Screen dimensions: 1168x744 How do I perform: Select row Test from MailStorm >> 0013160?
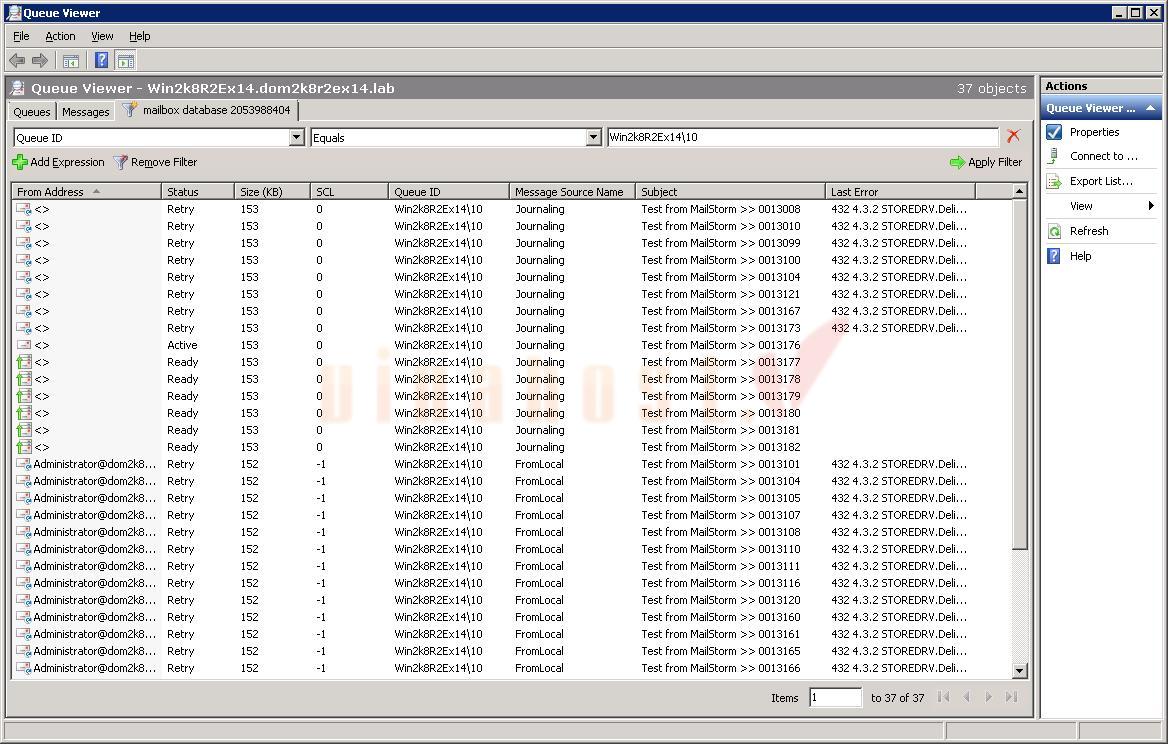coord(512,617)
